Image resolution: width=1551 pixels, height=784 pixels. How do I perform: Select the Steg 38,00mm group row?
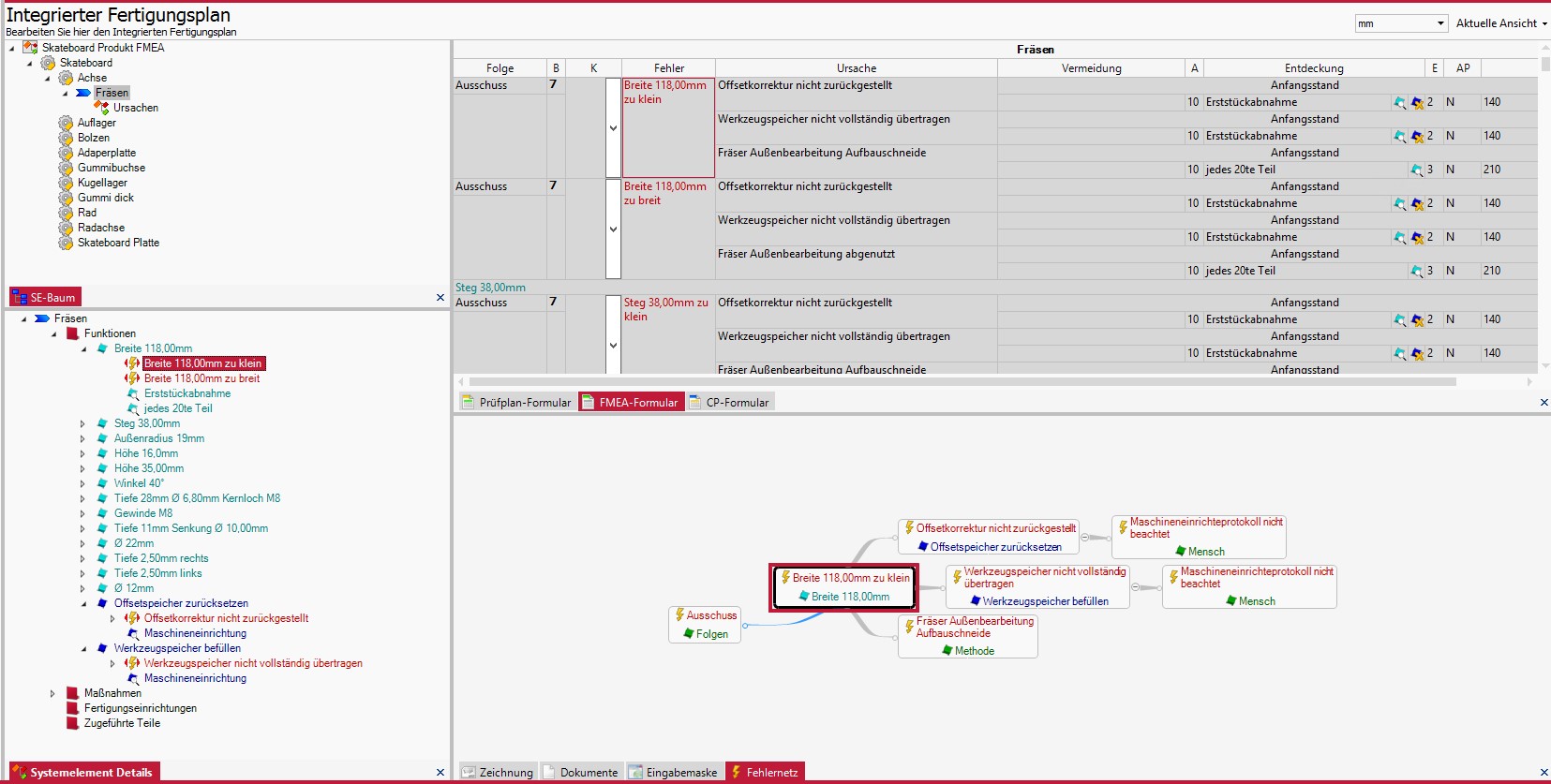pyautogui.click(x=995, y=288)
